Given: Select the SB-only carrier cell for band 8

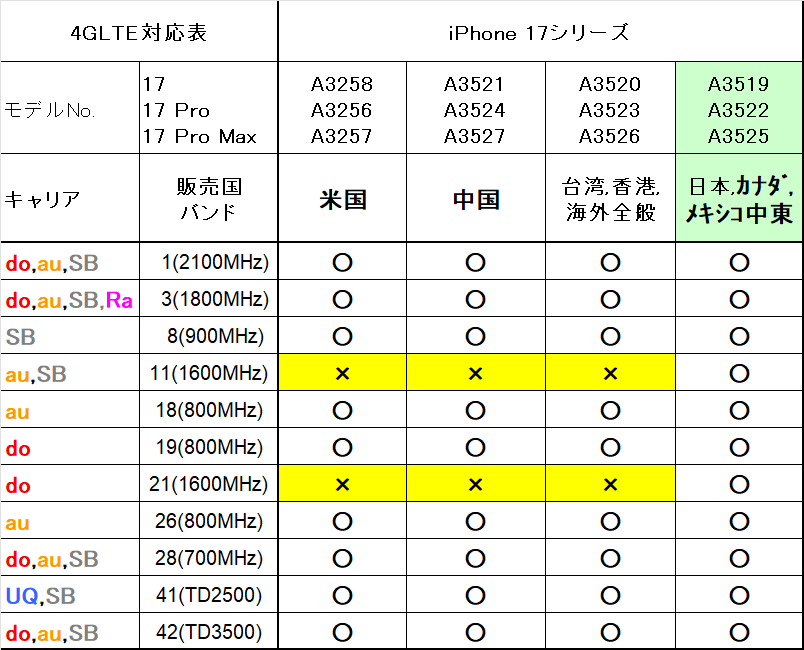Looking at the screenshot, I should (x=70, y=335).
